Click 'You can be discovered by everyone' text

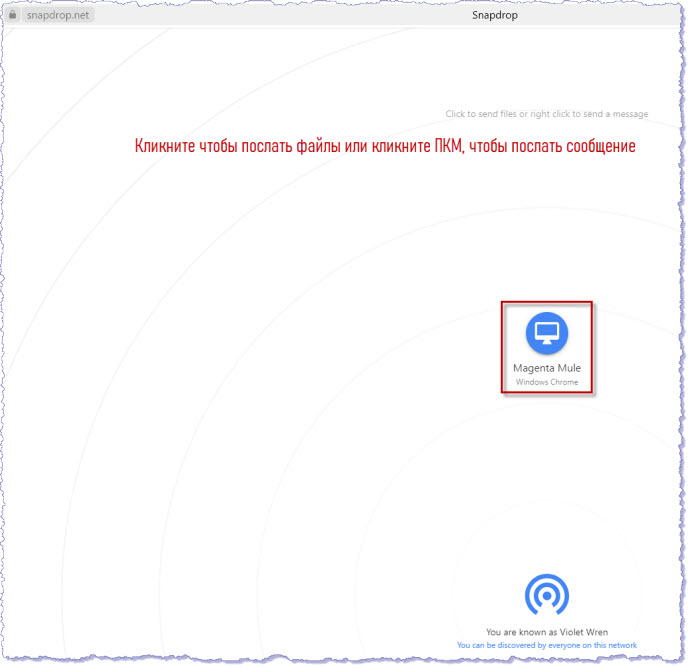(547, 645)
